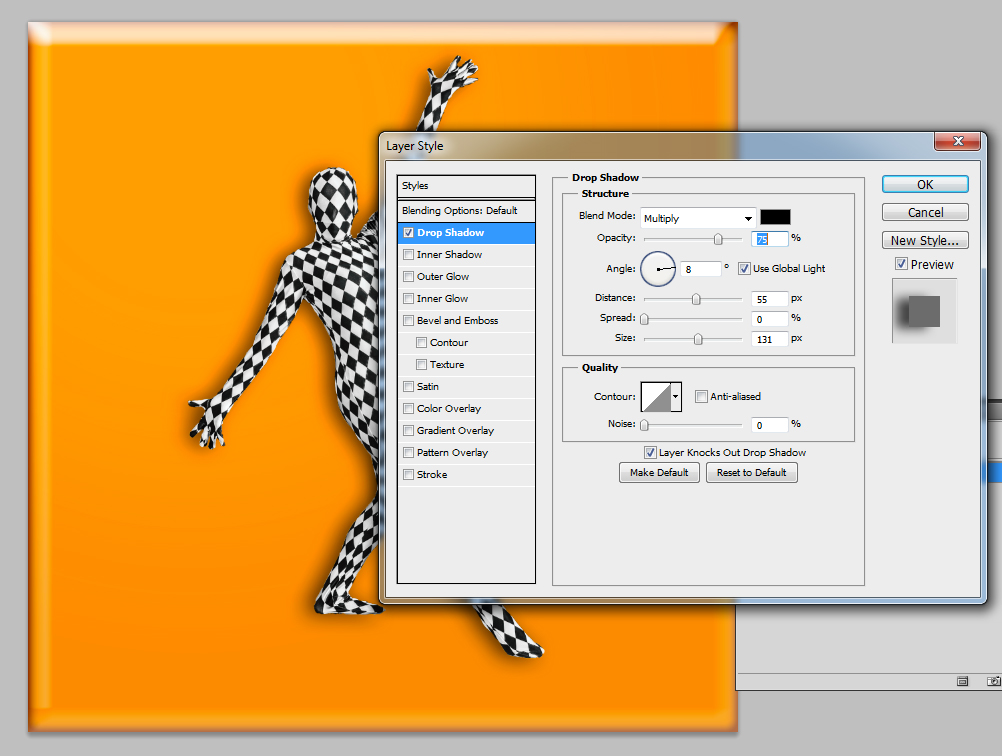Screen dimensions: 1002x756
Task: Click the Angle dial control
Action: click(658, 269)
